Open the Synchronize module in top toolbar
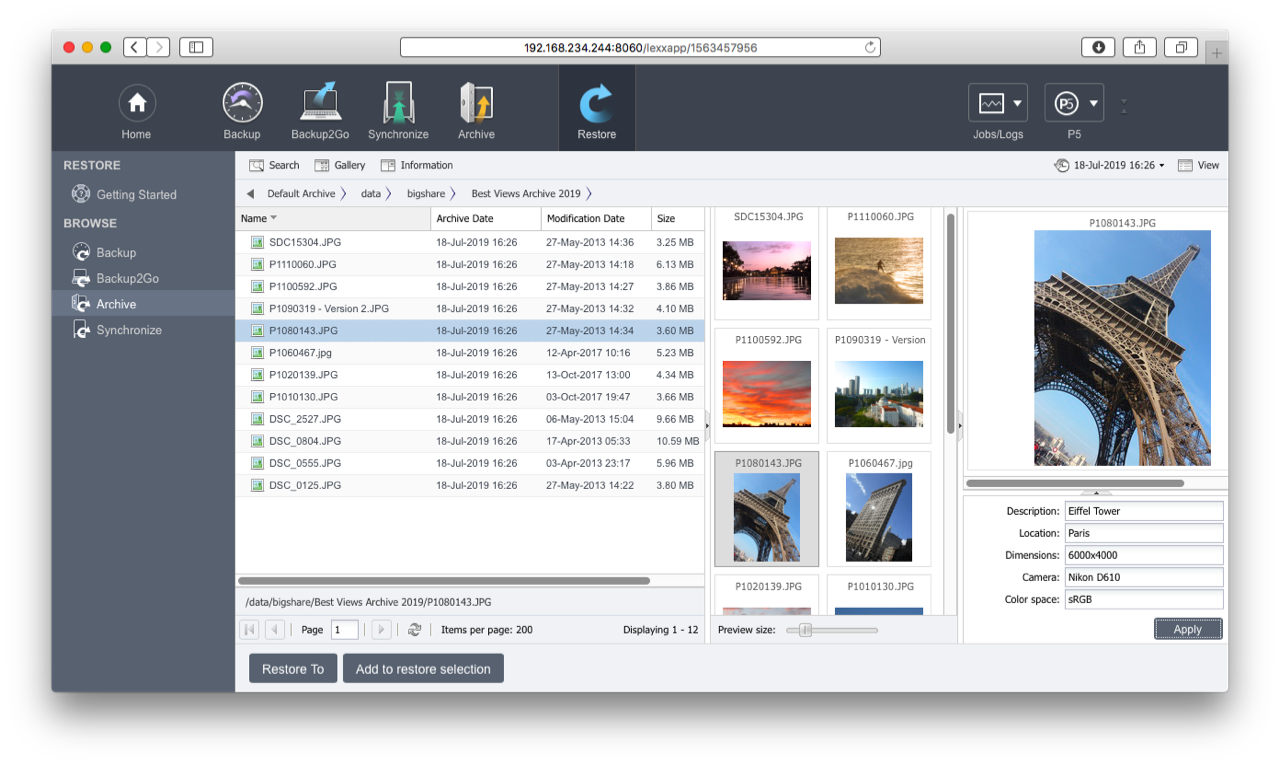The image size is (1280, 766). [x=398, y=104]
